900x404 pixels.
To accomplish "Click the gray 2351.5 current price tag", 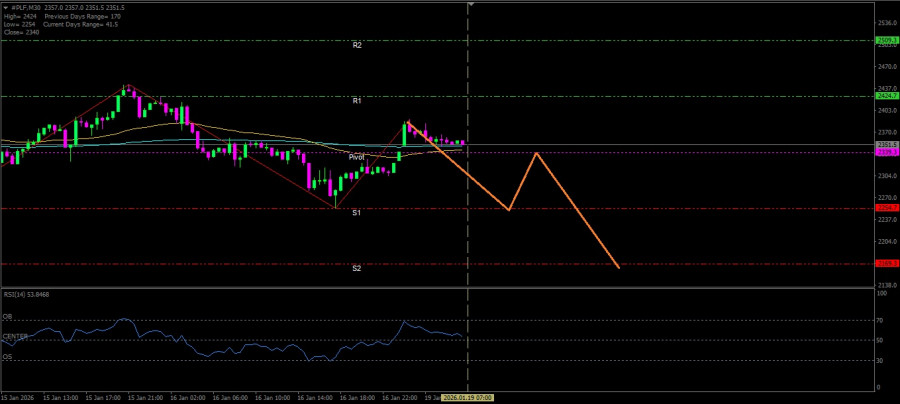I will coord(887,145).
